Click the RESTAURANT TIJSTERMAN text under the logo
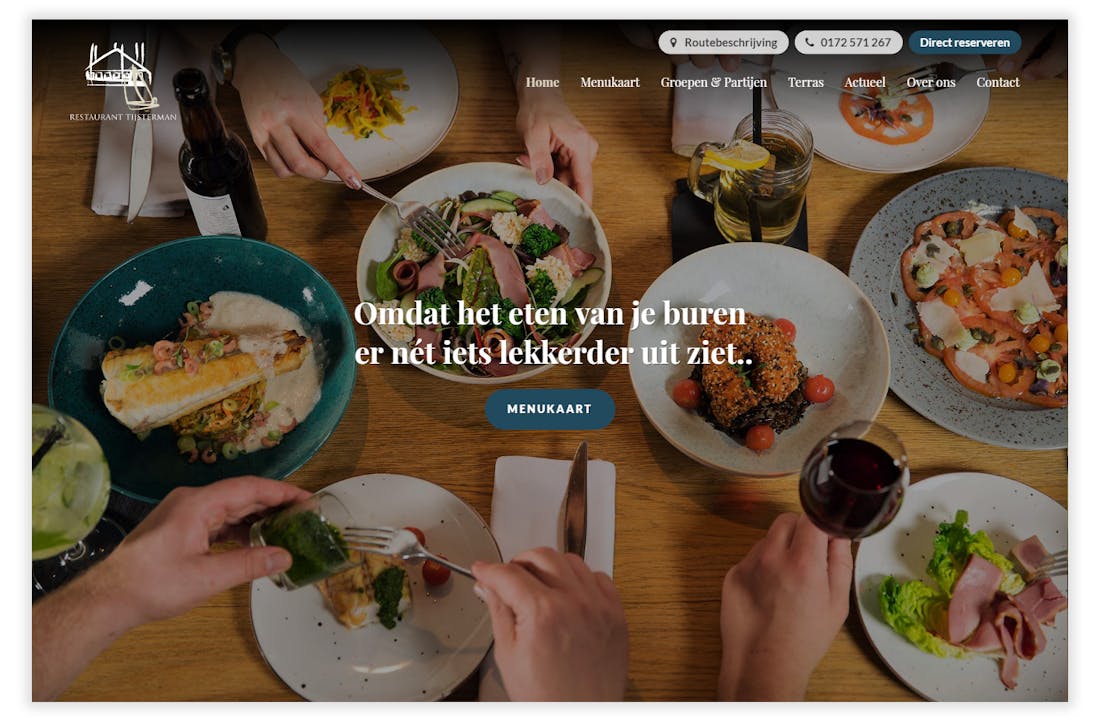 [x=123, y=117]
